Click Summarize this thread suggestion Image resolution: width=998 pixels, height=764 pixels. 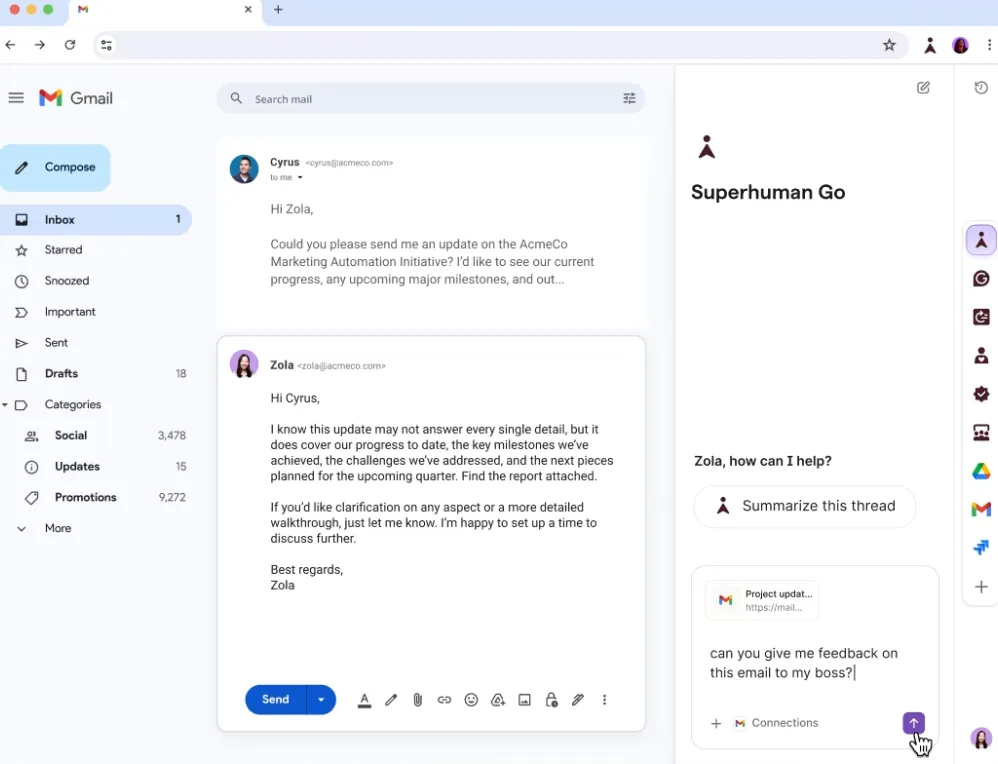tap(805, 506)
